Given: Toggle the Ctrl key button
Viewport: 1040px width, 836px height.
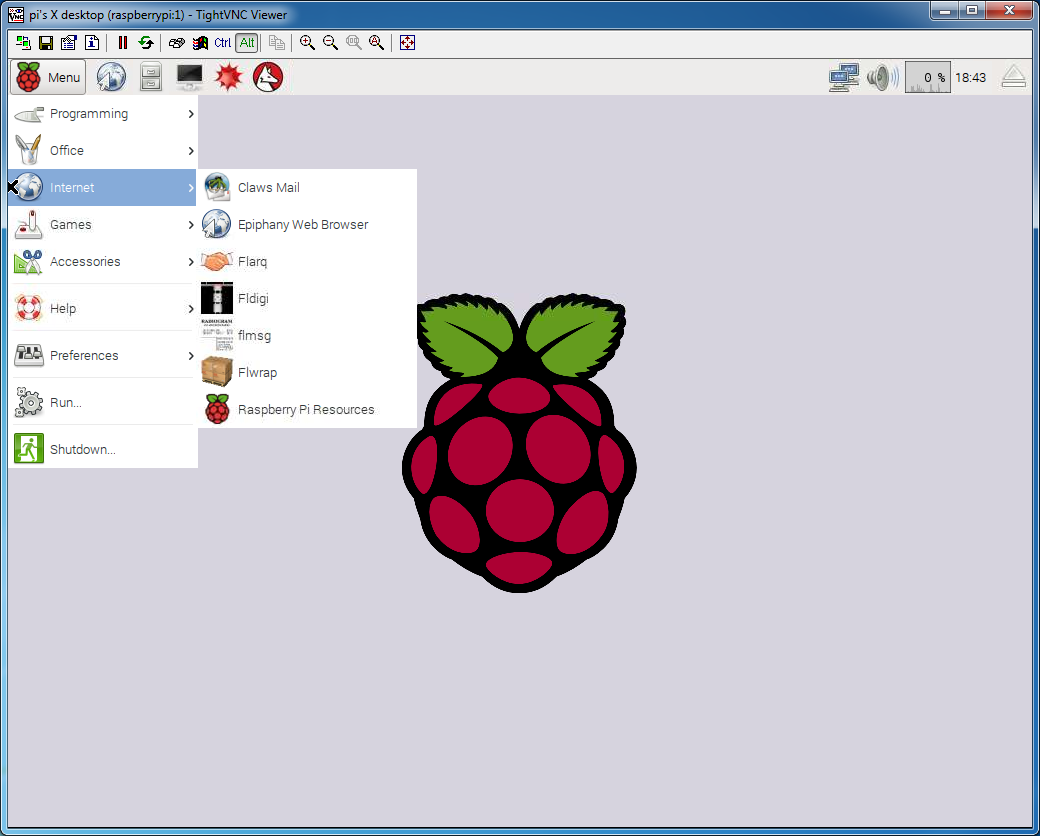Looking at the screenshot, I should click(x=223, y=43).
